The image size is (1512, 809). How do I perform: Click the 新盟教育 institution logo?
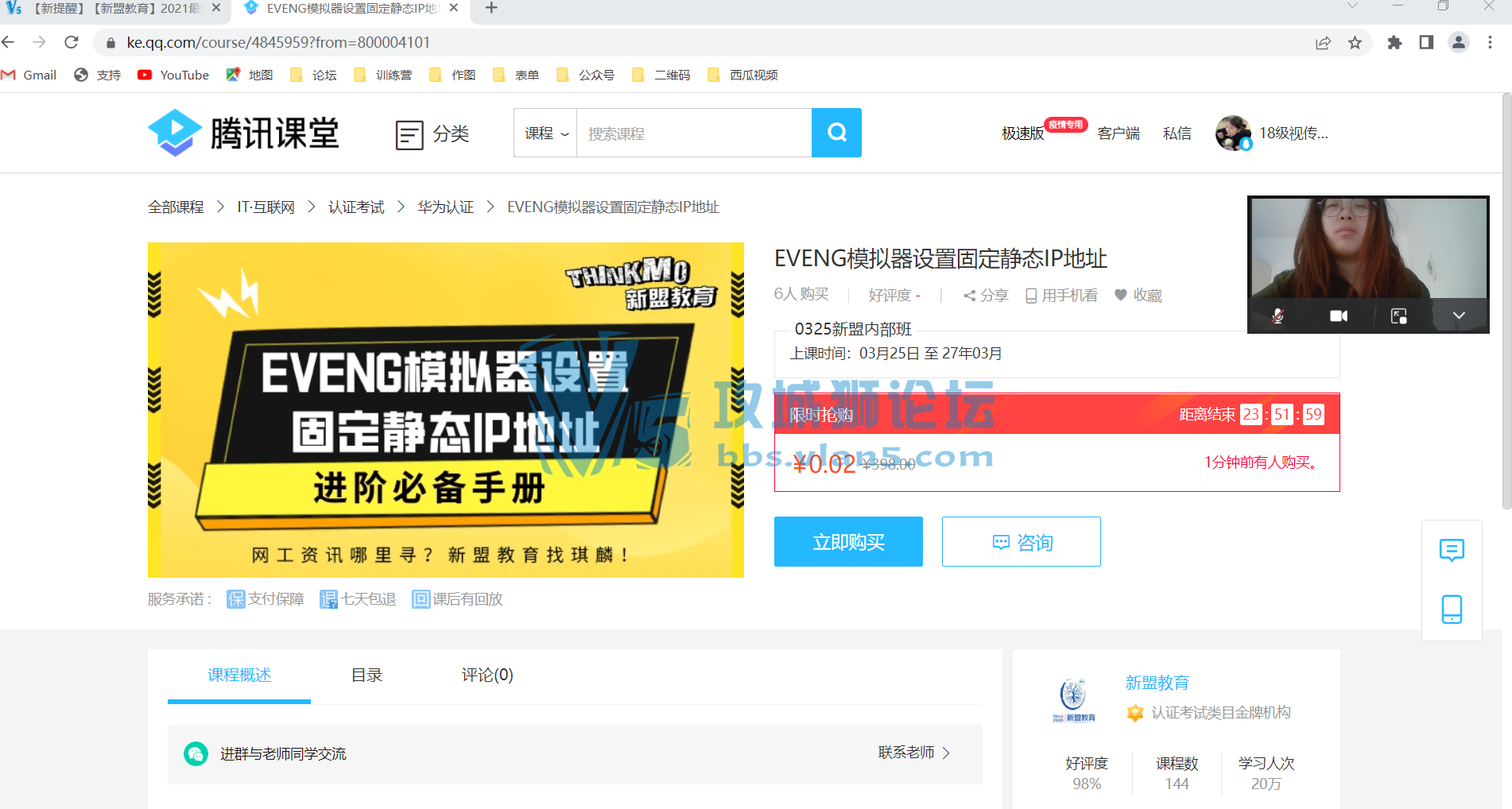(x=1073, y=699)
